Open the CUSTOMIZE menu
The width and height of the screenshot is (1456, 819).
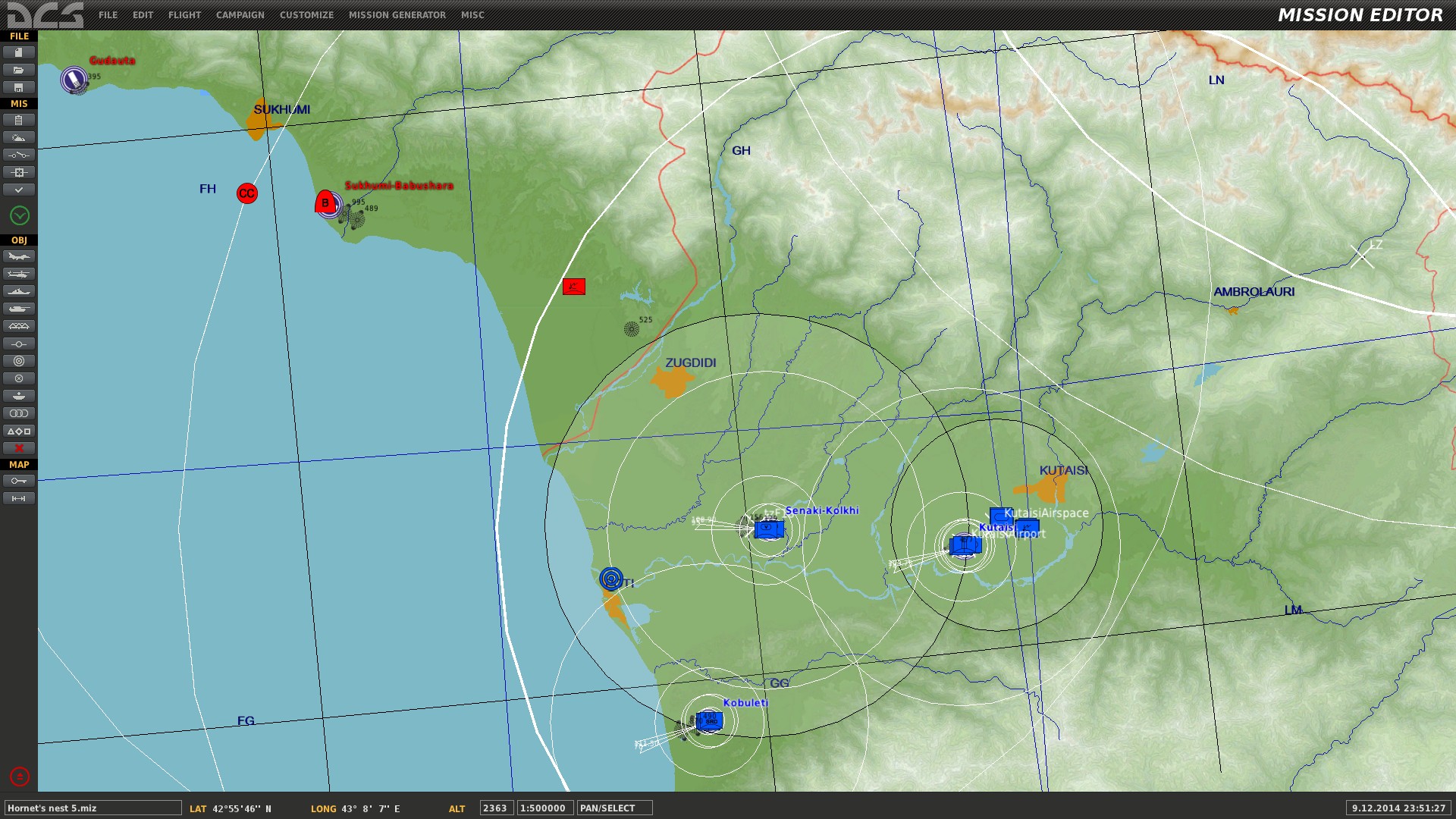coord(306,15)
